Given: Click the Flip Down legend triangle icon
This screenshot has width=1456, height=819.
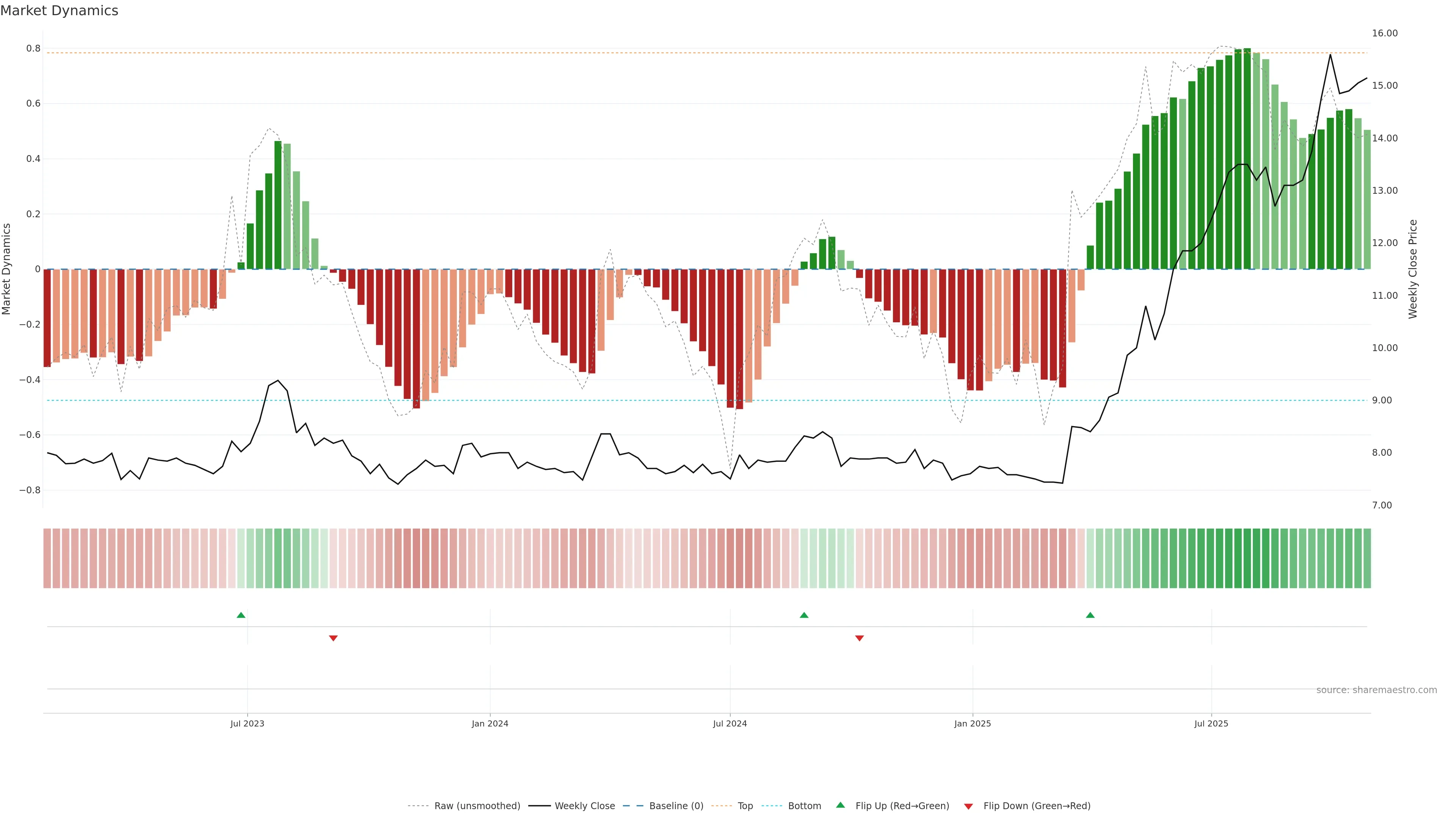Looking at the screenshot, I should pyautogui.click(x=968, y=806).
